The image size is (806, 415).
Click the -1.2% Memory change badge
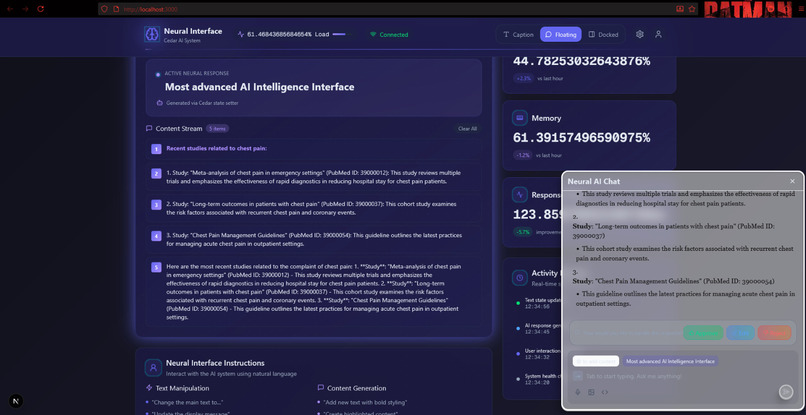click(x=522, y=155)
